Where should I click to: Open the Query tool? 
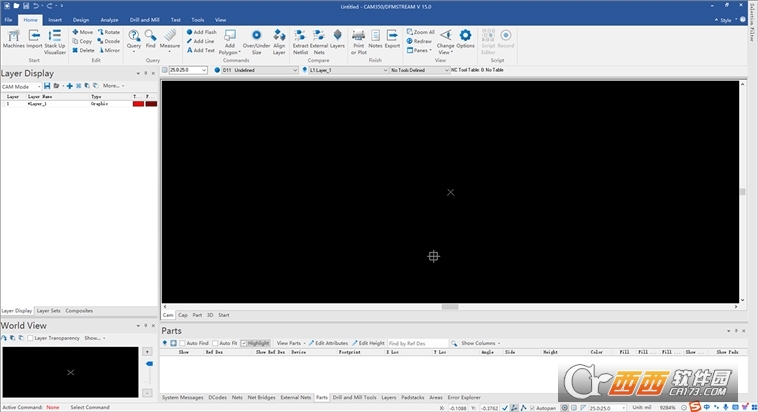pos(134,40)
